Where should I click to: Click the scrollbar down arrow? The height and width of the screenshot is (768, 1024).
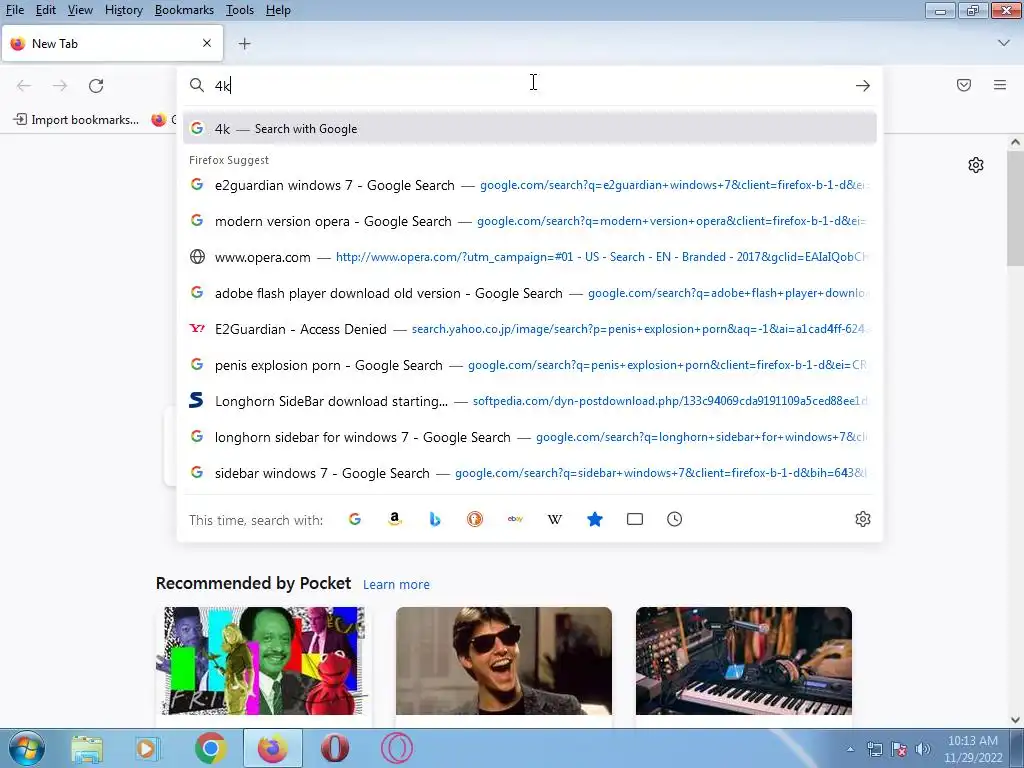click(1015, 720)
